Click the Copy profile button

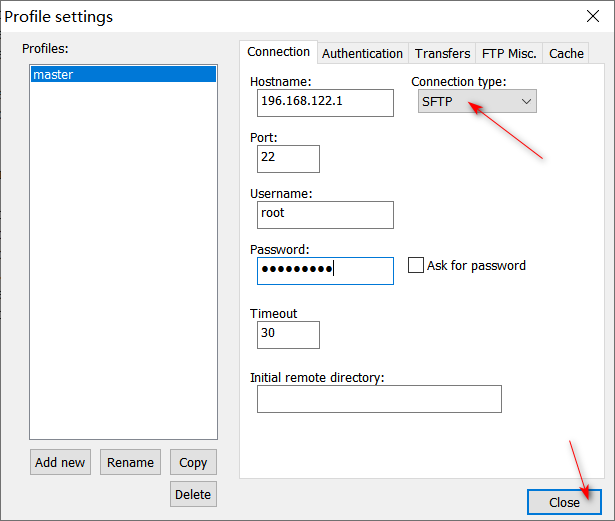pos(193,462)
